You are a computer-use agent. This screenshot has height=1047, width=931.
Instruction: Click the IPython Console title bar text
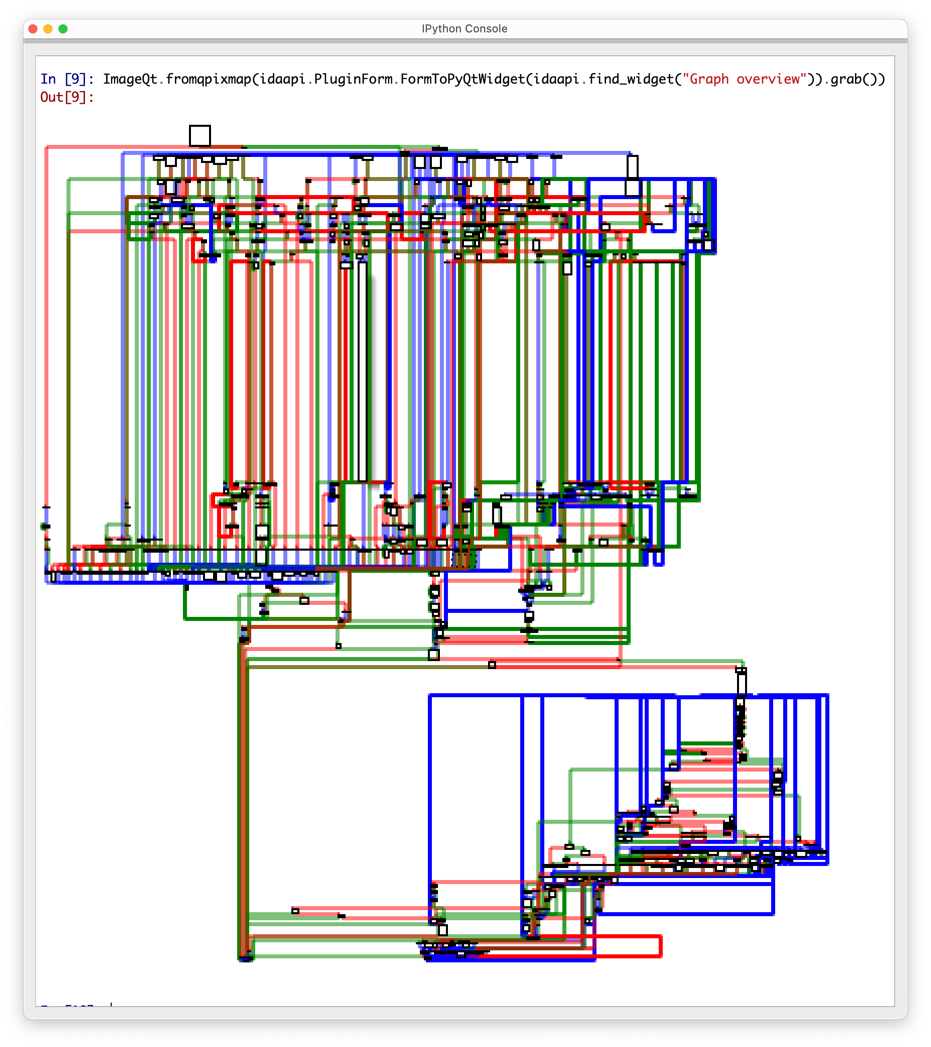pyautogui.click(x=465, y=29)
